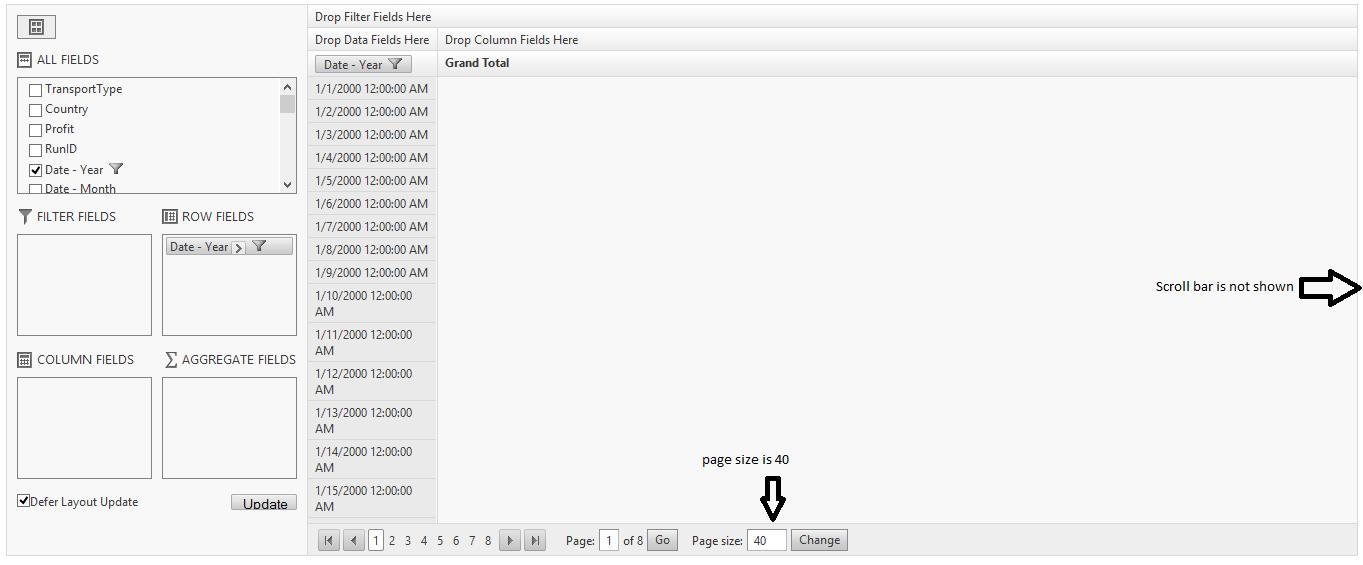Click the Date - Year row field header
Viewport: 1363px width, 565px height.
click(x=363, y=64)
